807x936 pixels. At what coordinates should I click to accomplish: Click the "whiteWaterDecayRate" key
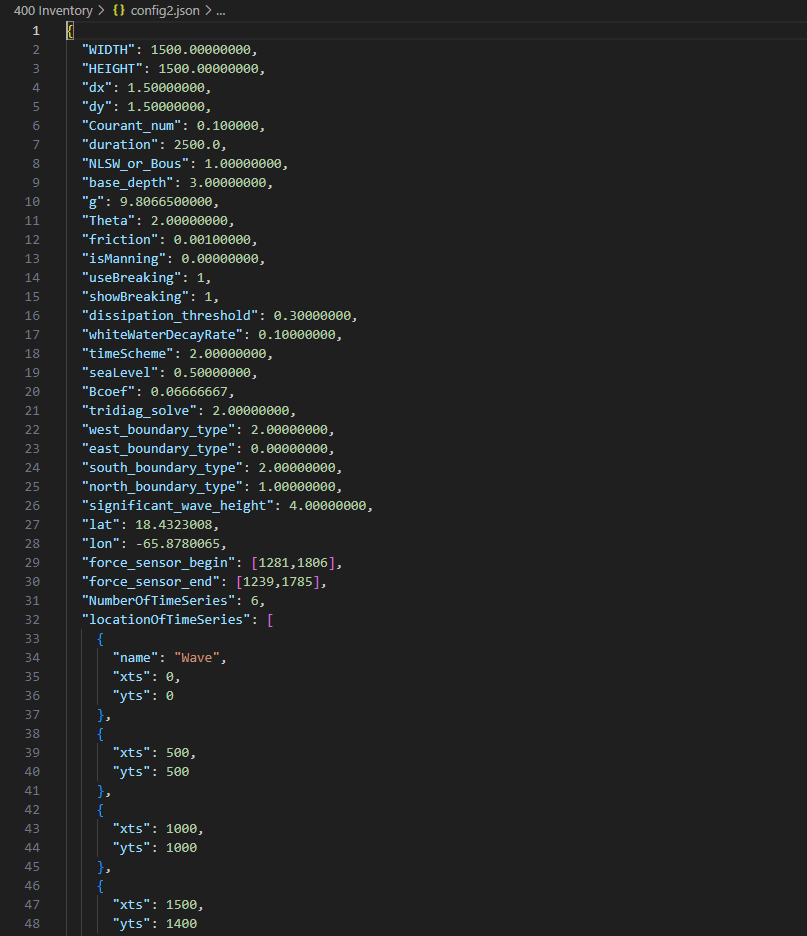[x=162, y=335]
